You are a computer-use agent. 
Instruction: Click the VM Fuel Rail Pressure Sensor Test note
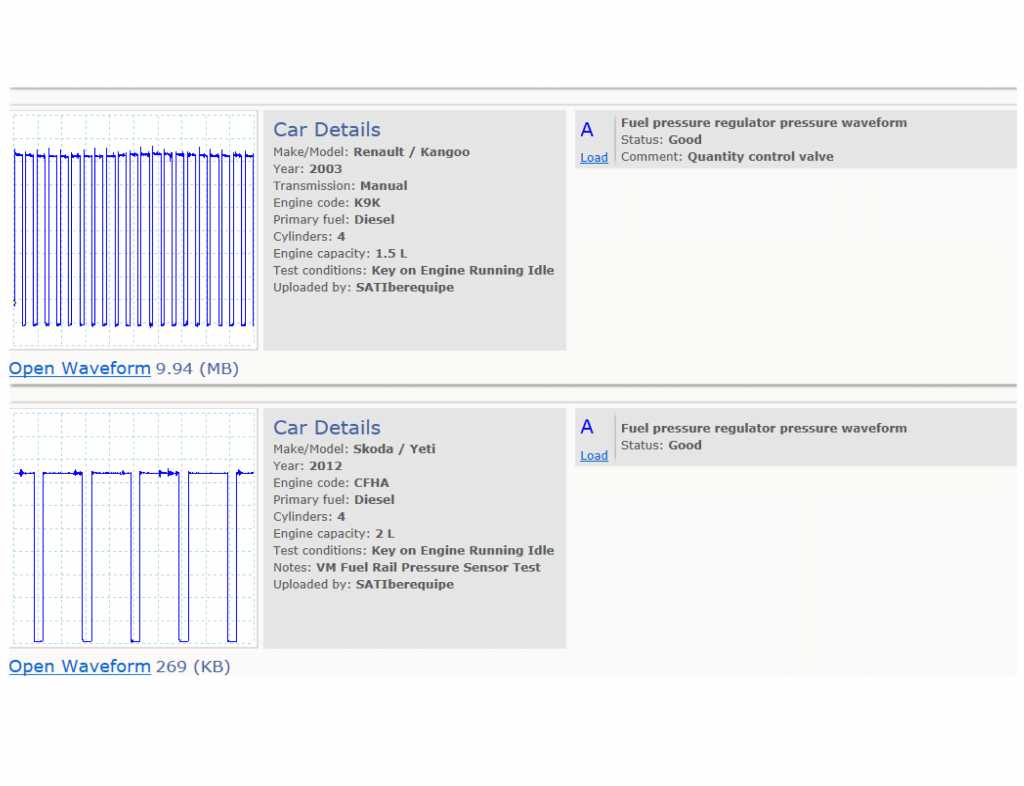click(x=428, y=567)
